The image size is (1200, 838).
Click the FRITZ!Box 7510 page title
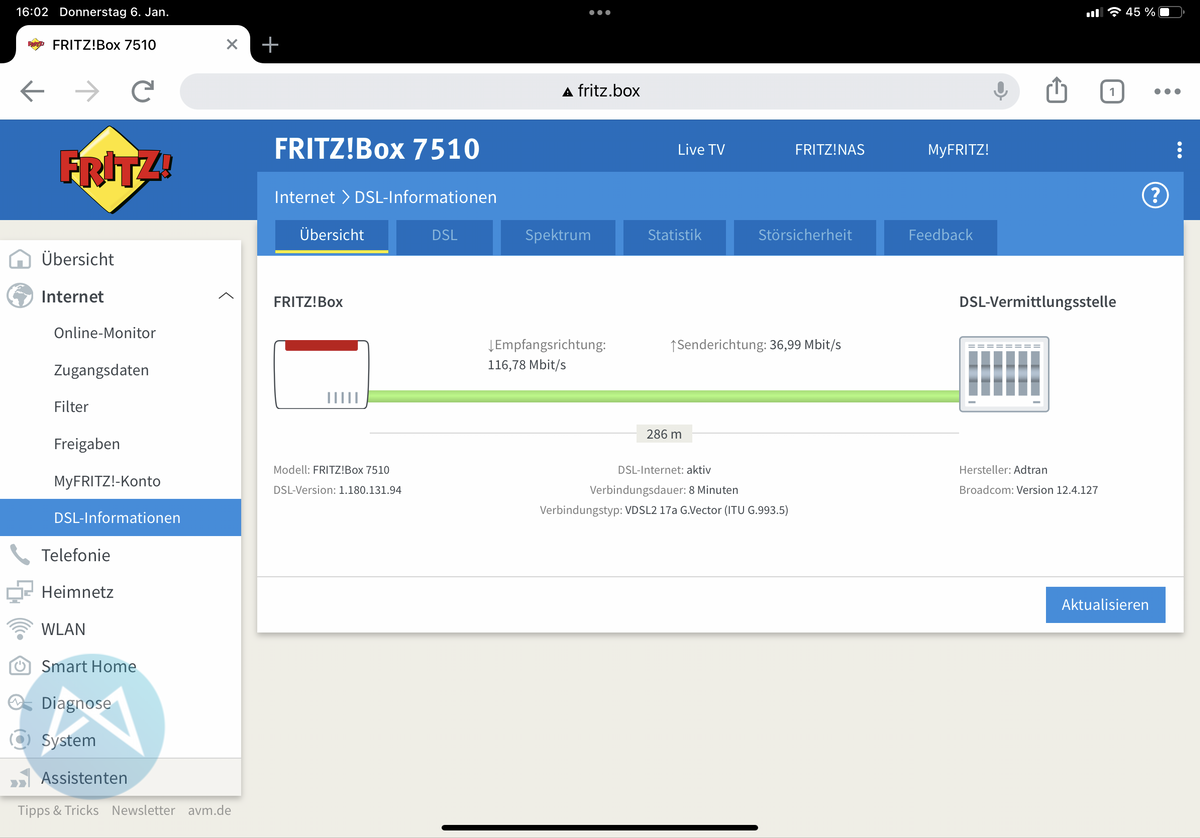pos(377,149)
